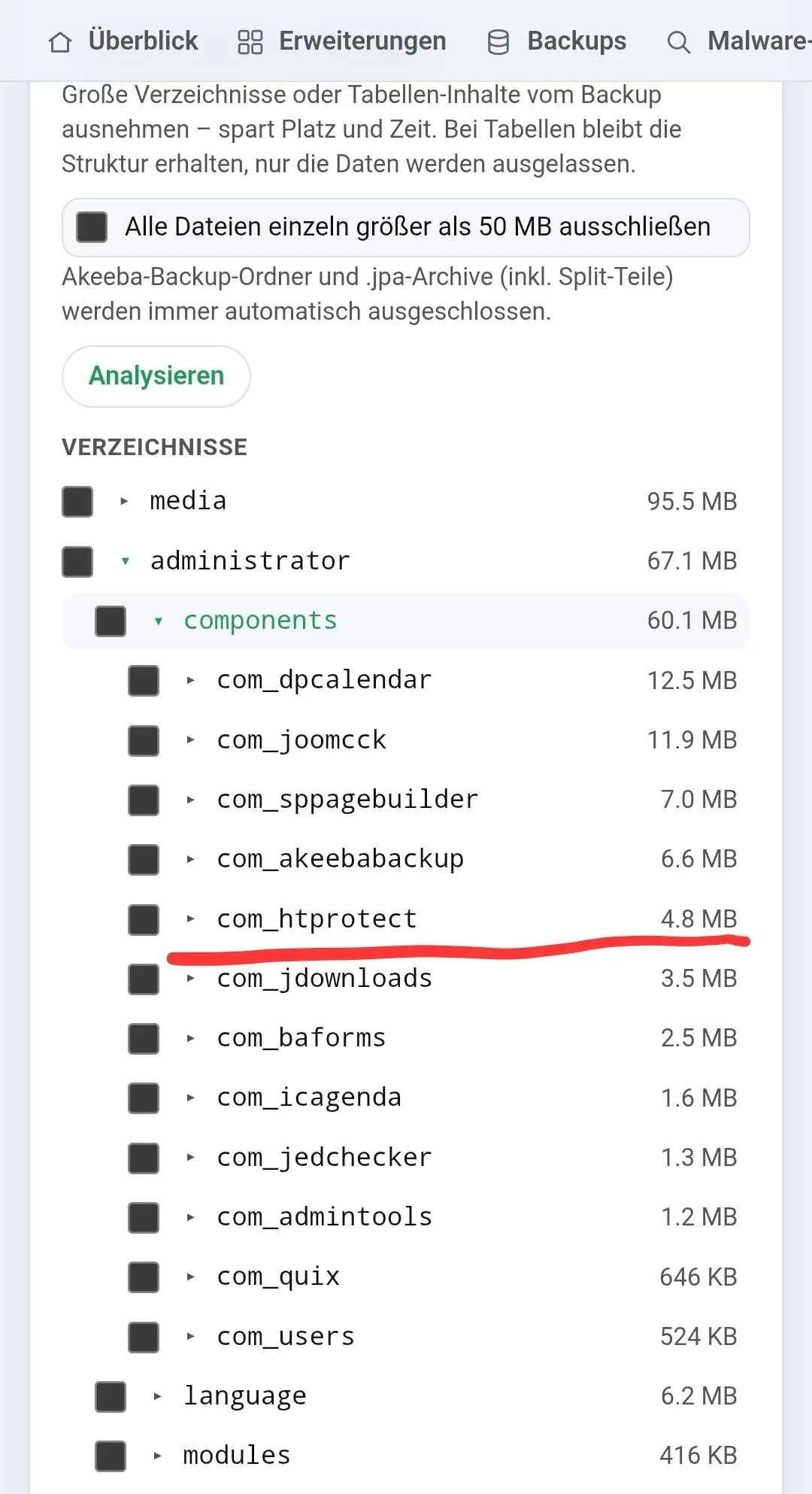812x1494 pixels.
Task: Tick the administrator directory checkbox
Action: tap(77, 561)
